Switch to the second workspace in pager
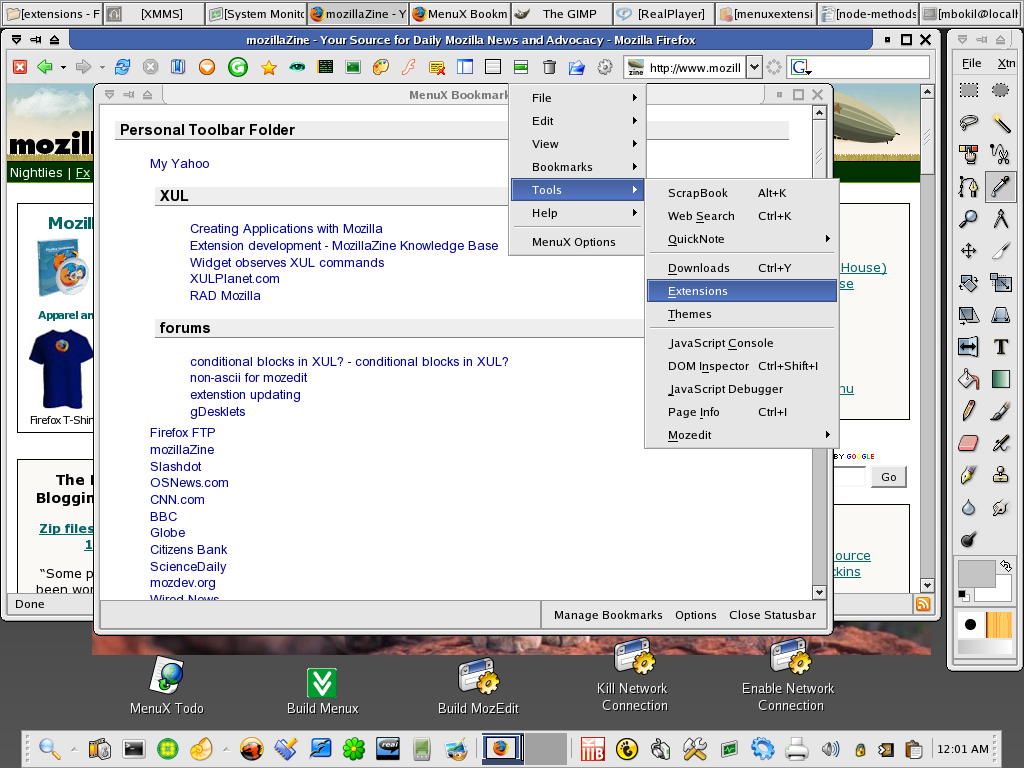 coord(546,748)
